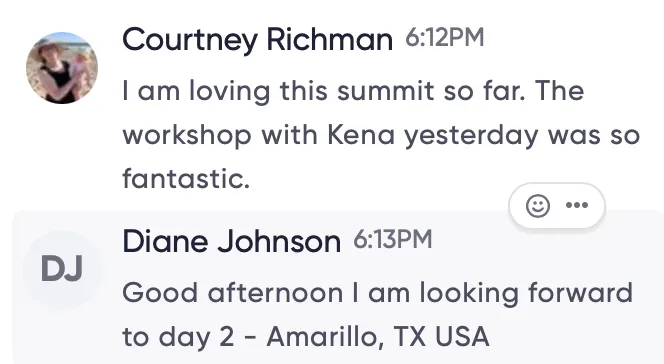The width and height of the screenshot is (664, 364).
Task: Click 'I am loving this summit' text
Action: coord(278,91)
